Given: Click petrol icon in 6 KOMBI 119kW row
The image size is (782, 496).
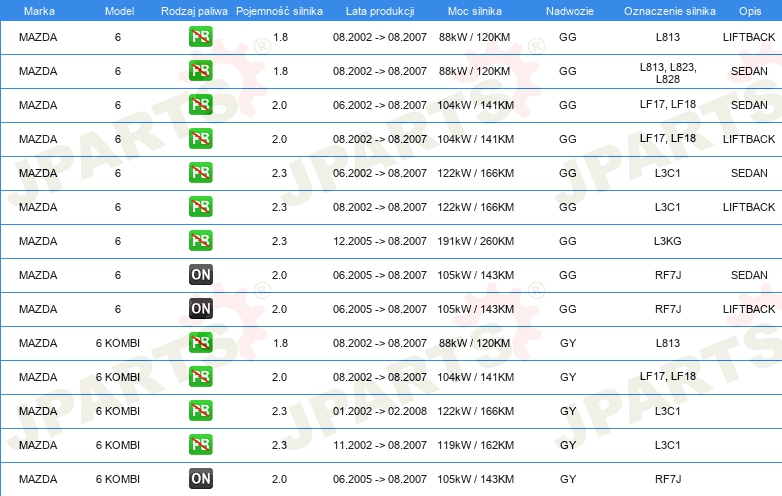Looking at the screenshot, I should (201, 444).
